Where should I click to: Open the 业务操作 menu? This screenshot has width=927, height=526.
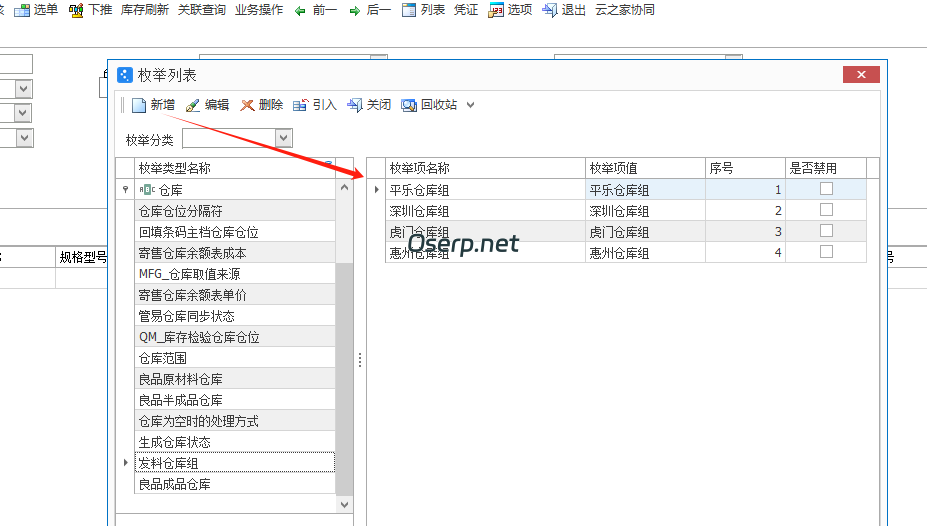coord(259,10)
